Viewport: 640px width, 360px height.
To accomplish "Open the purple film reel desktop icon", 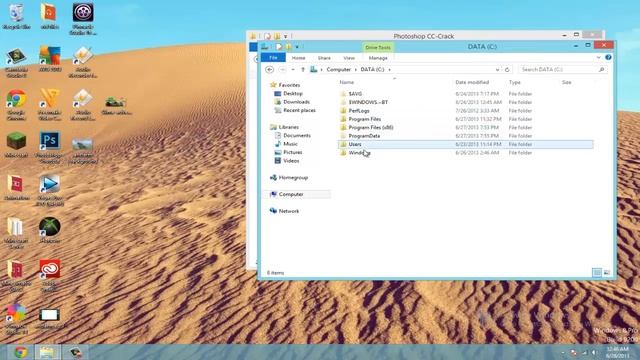I will [83, 18].
